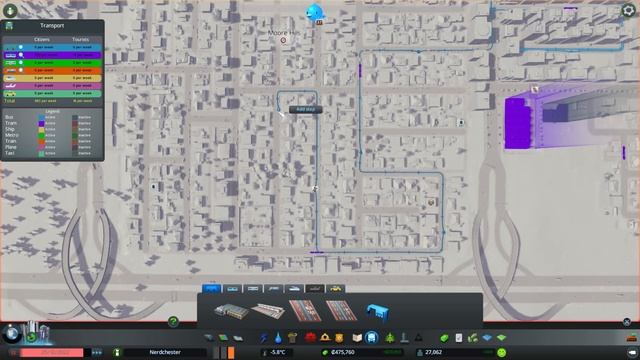
Task: Toggle train line visibility in Transport panel
Action: [x=21, y=70]
